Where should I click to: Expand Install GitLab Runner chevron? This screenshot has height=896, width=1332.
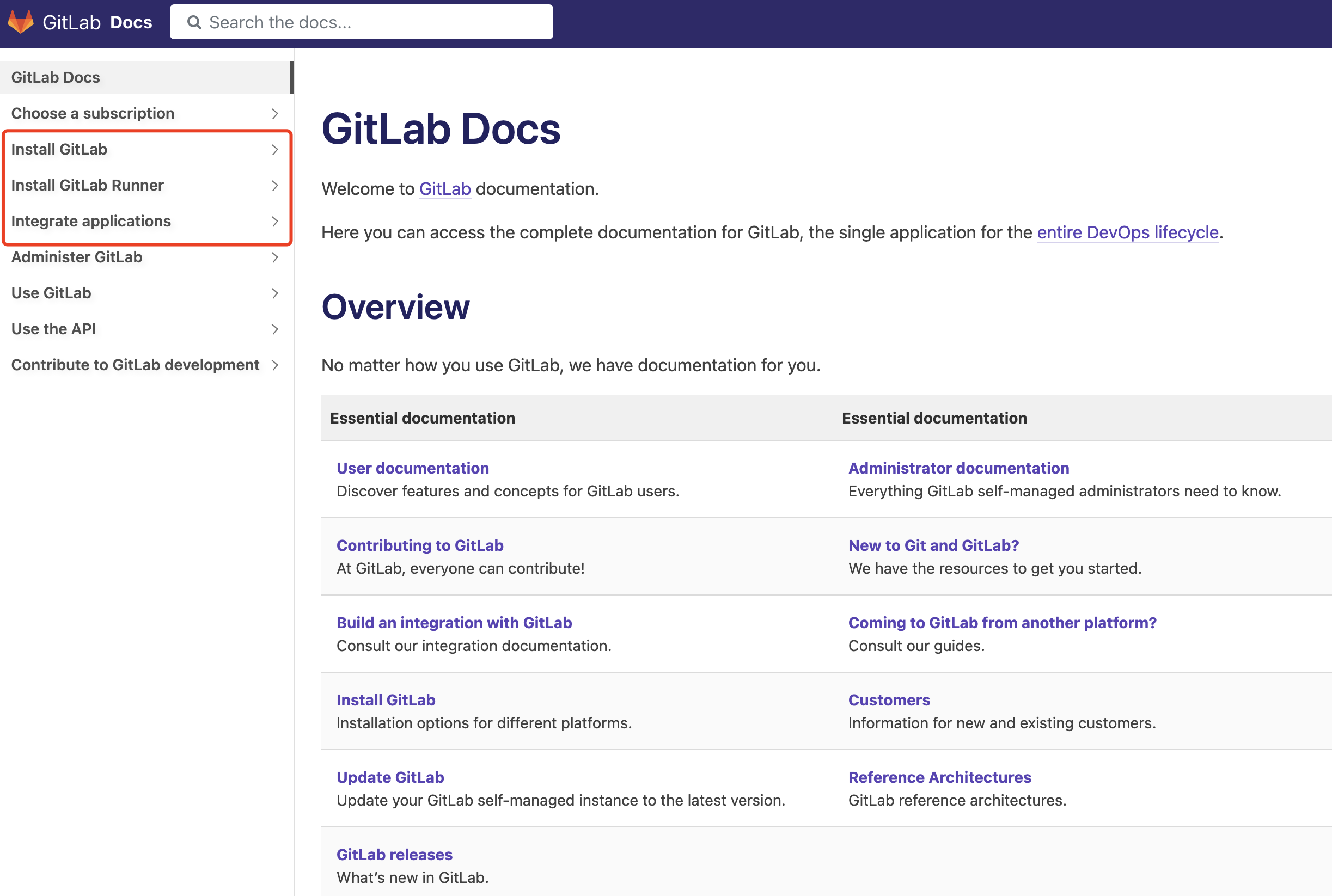coord(275,185)
